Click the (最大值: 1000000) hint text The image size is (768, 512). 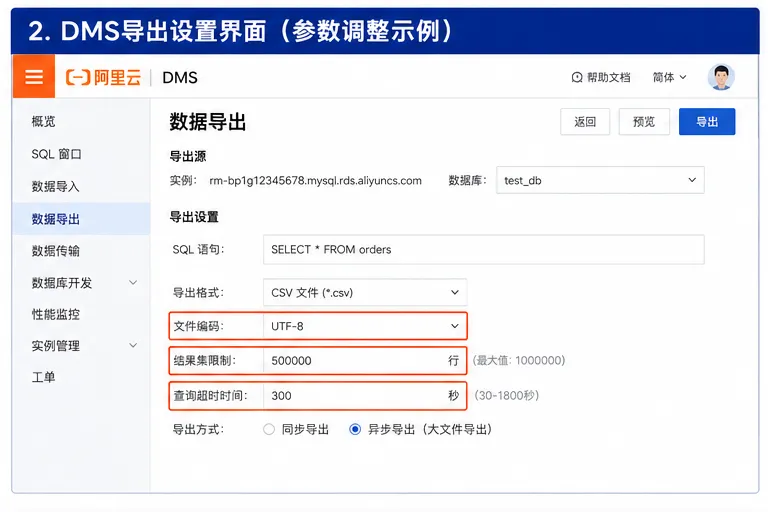coord(519,361)
